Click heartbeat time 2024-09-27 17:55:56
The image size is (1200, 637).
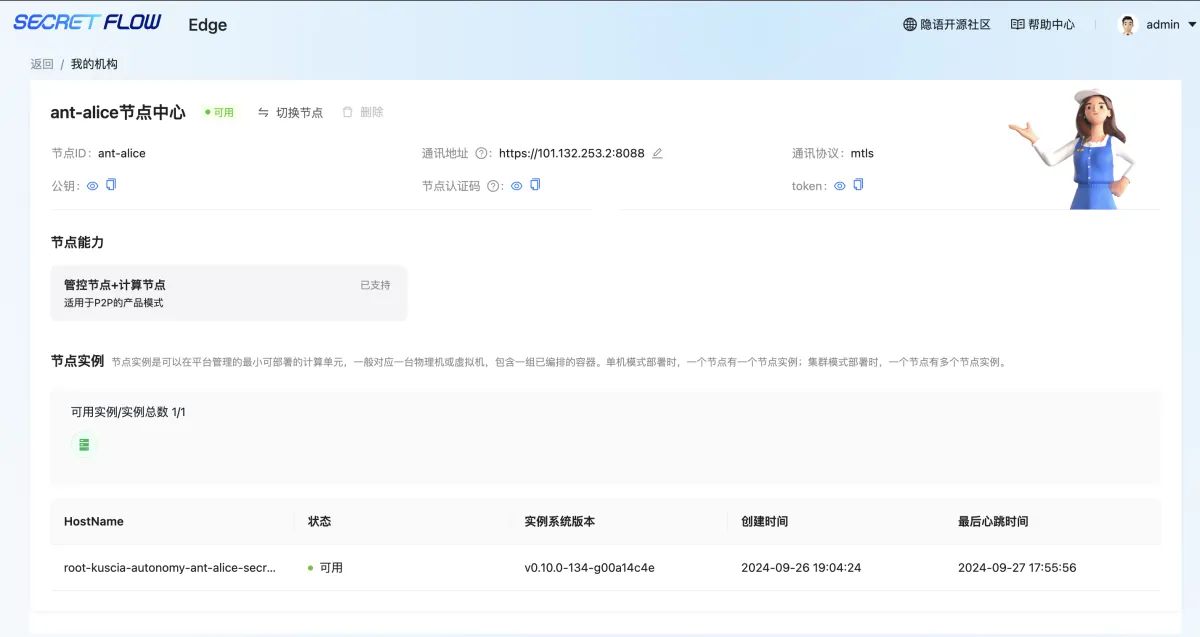[x=1017, y=567]
